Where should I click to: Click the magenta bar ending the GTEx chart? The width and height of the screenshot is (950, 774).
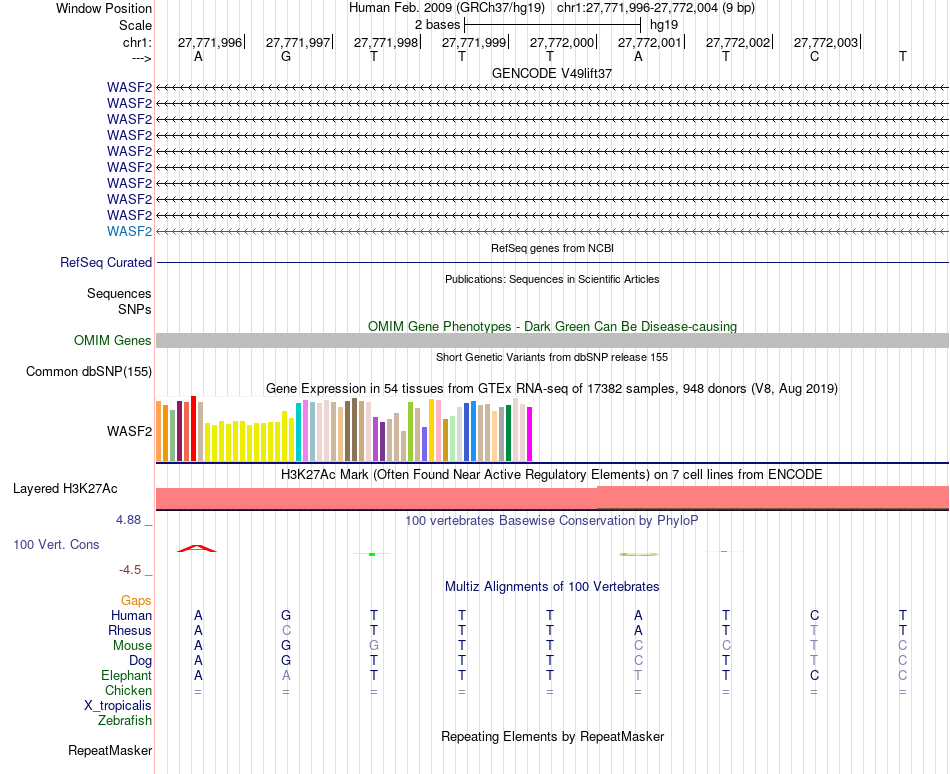click(x=530, y=434)
